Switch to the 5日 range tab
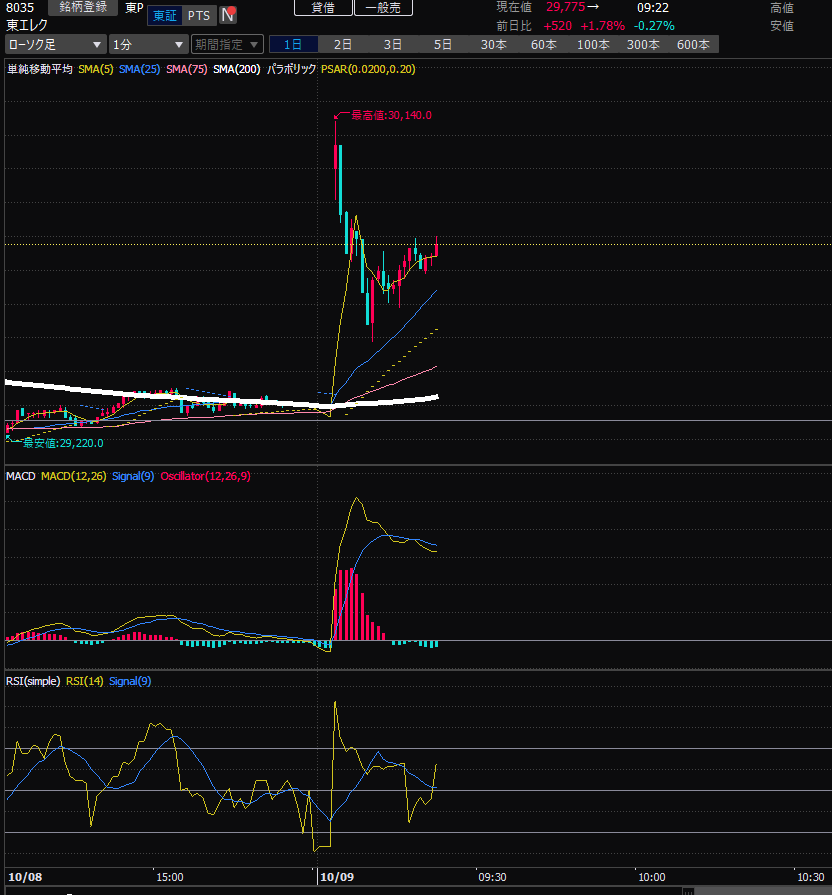Image resolution: width=832 pixels, height=895 pixels. [443, 45]
